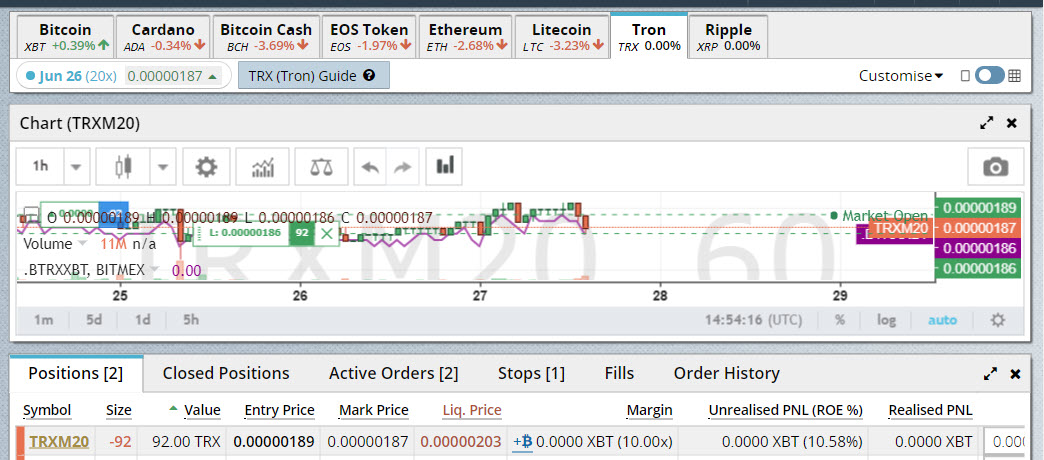Toggle percent scale on chart
The height and width of the screenshot is (460, 1044).
click(840, 320)
